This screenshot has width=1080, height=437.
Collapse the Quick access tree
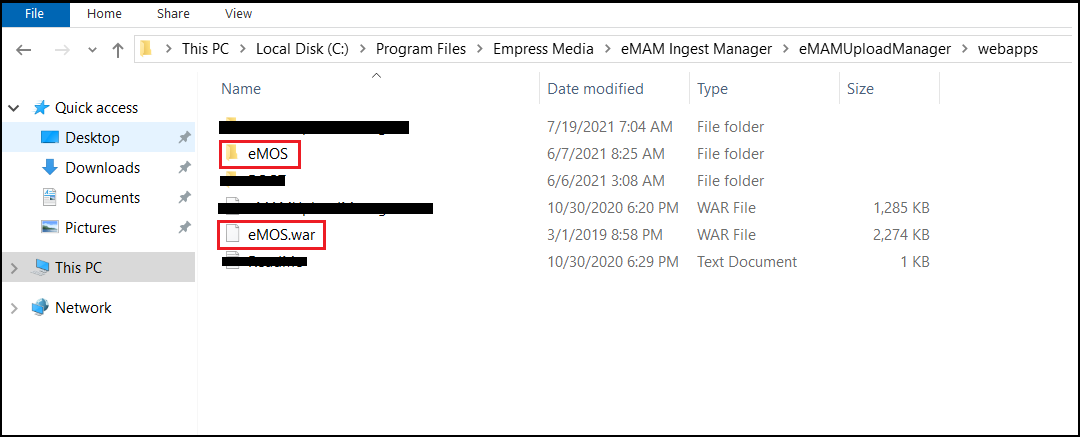(x=14, y=108)
